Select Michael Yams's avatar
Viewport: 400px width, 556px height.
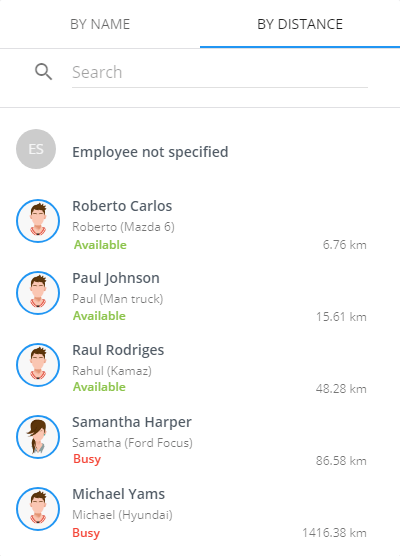(38, 509)
